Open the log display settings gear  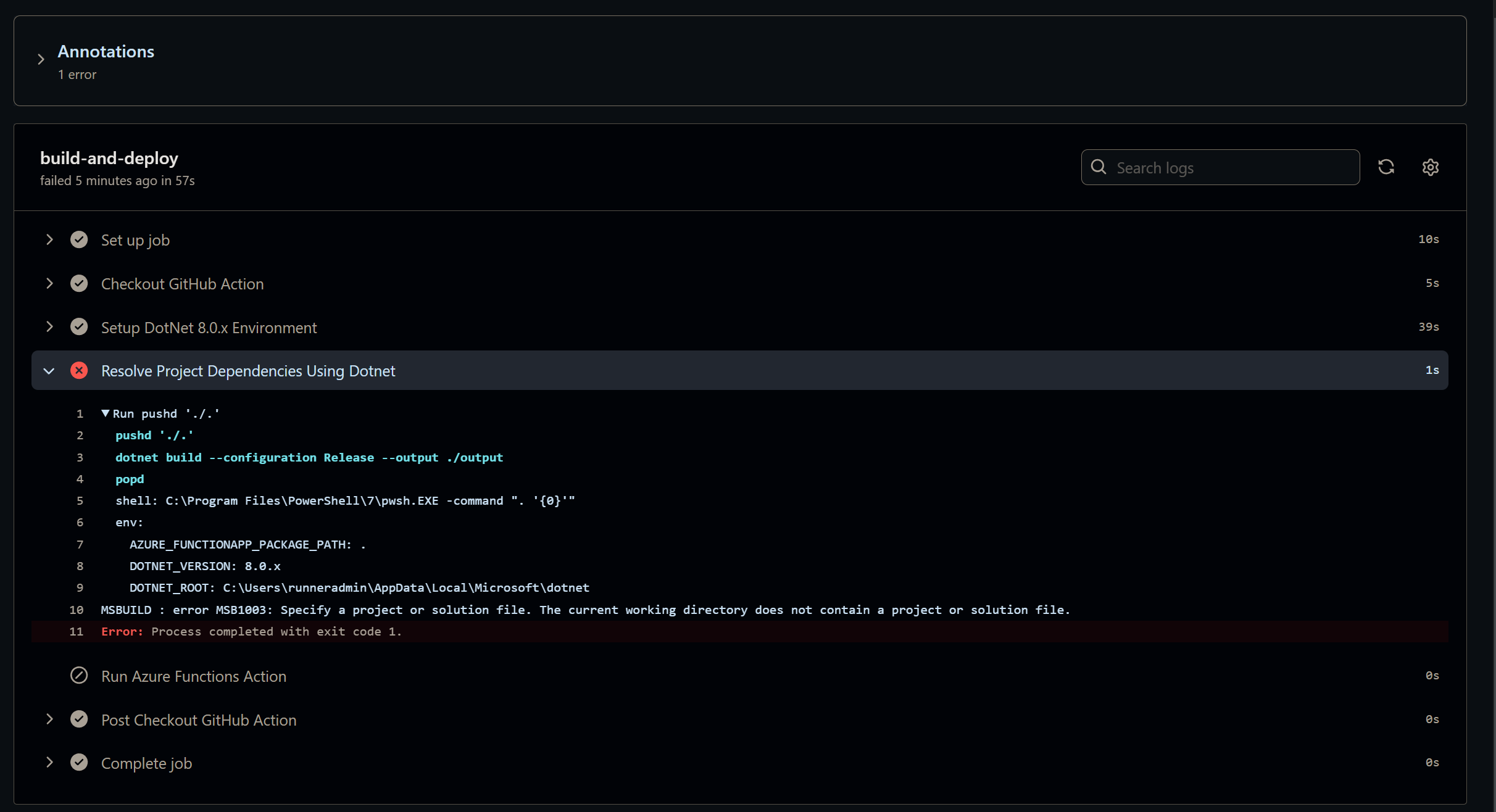(1431, 167)
